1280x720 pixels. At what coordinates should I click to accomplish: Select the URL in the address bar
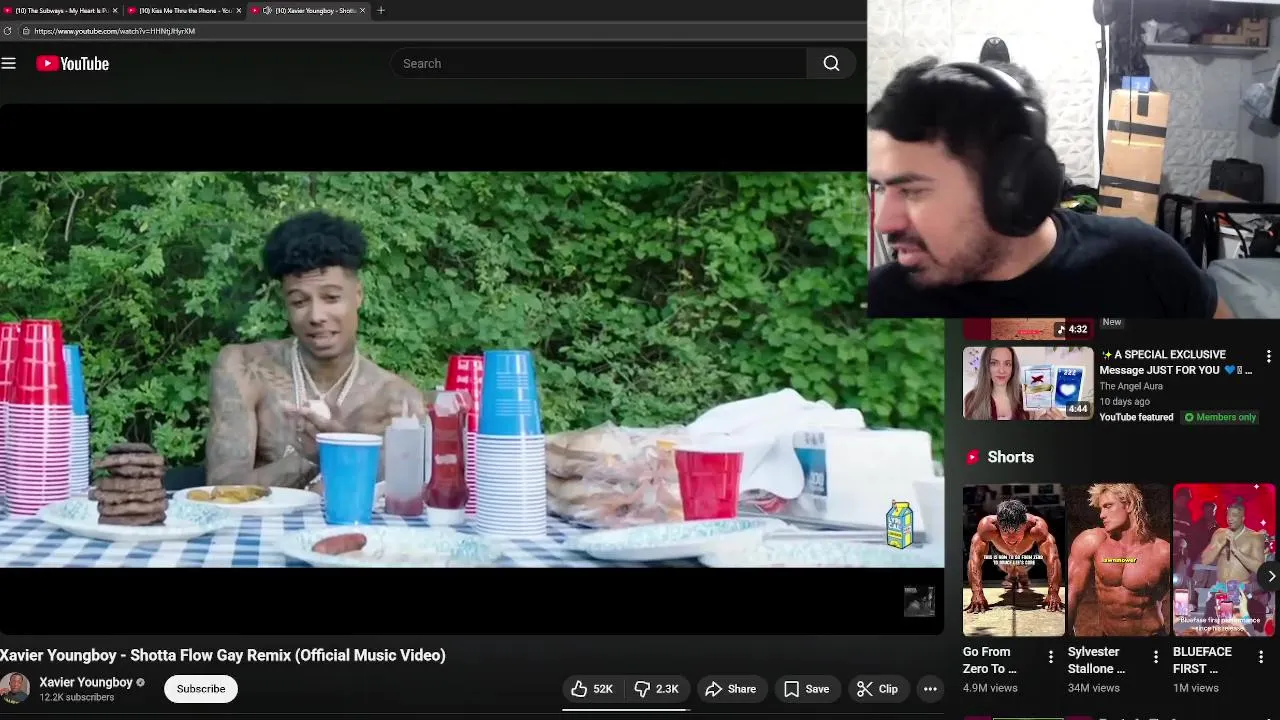click(x=114, y=31)
